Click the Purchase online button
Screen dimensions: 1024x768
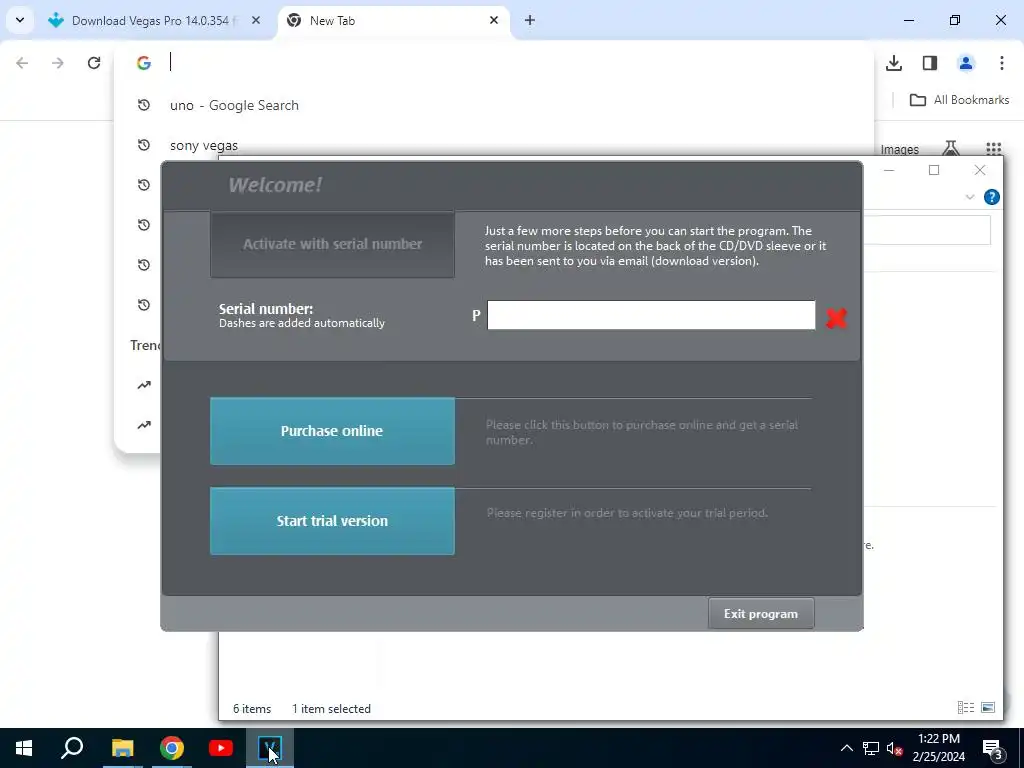[332, 431]
